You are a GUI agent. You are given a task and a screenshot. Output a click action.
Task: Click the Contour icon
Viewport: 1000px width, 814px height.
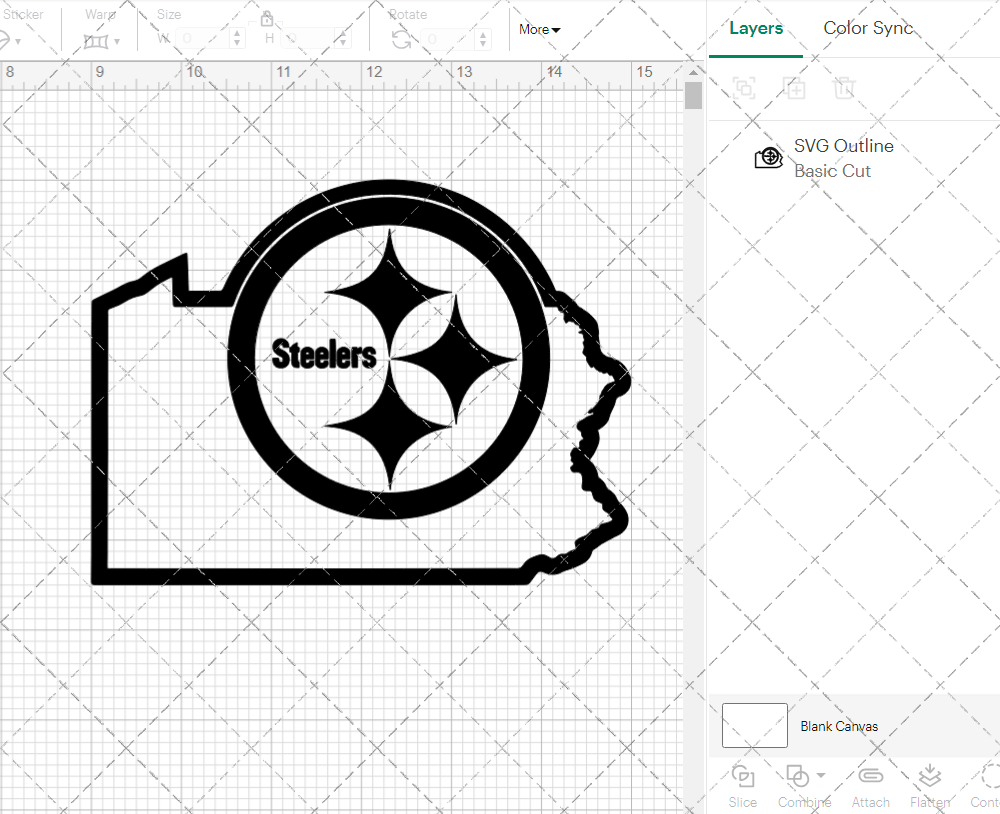988,777
